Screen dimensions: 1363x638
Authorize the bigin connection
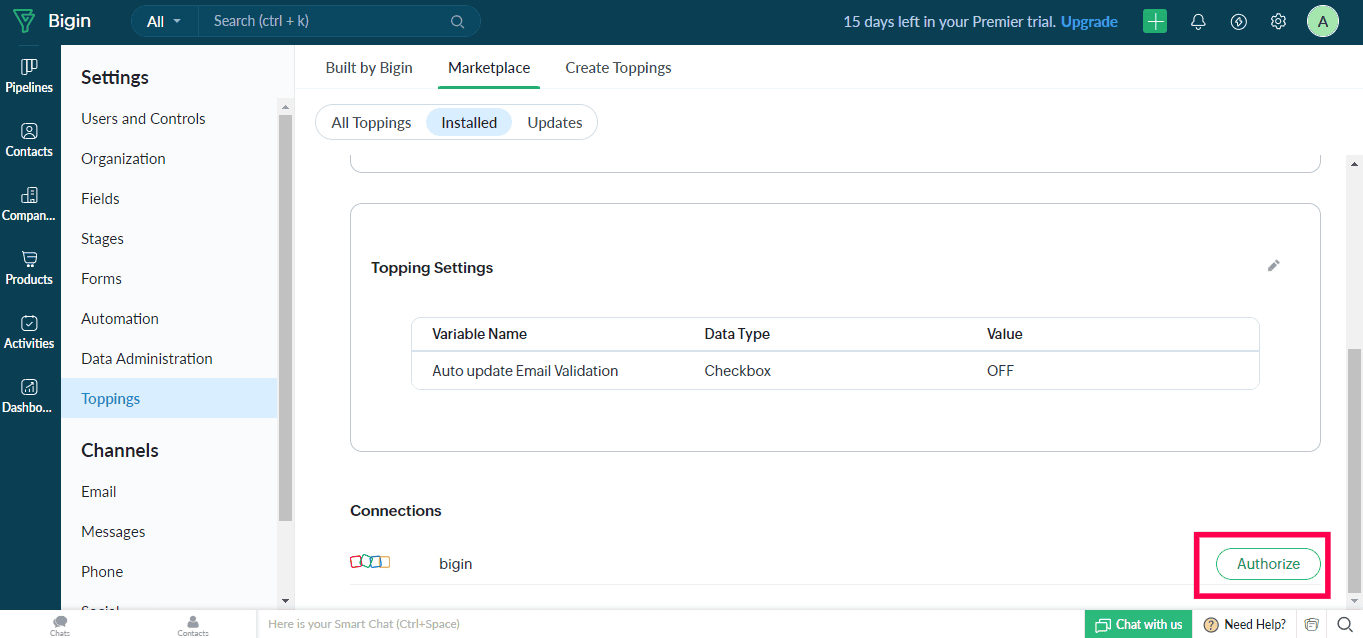tap(1268, 564)
